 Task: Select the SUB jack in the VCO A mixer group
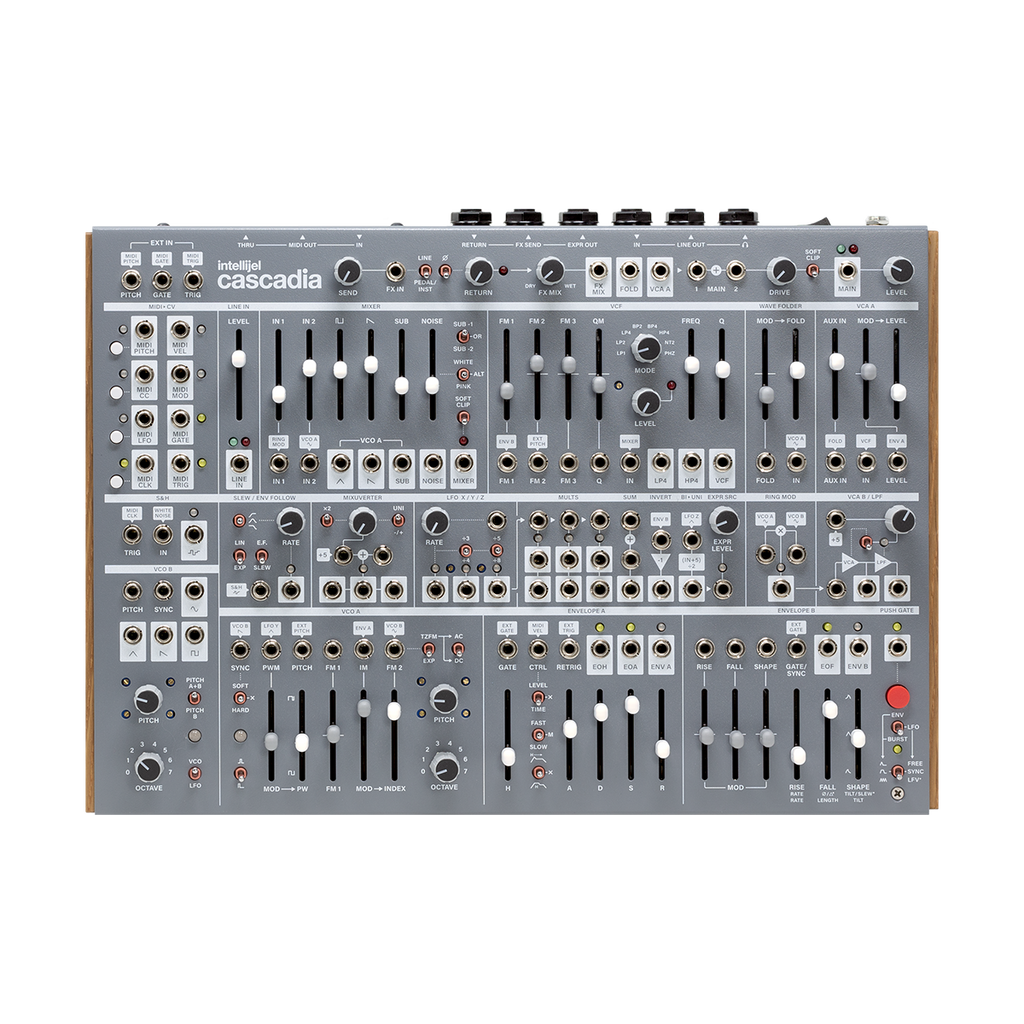[402, 465]
